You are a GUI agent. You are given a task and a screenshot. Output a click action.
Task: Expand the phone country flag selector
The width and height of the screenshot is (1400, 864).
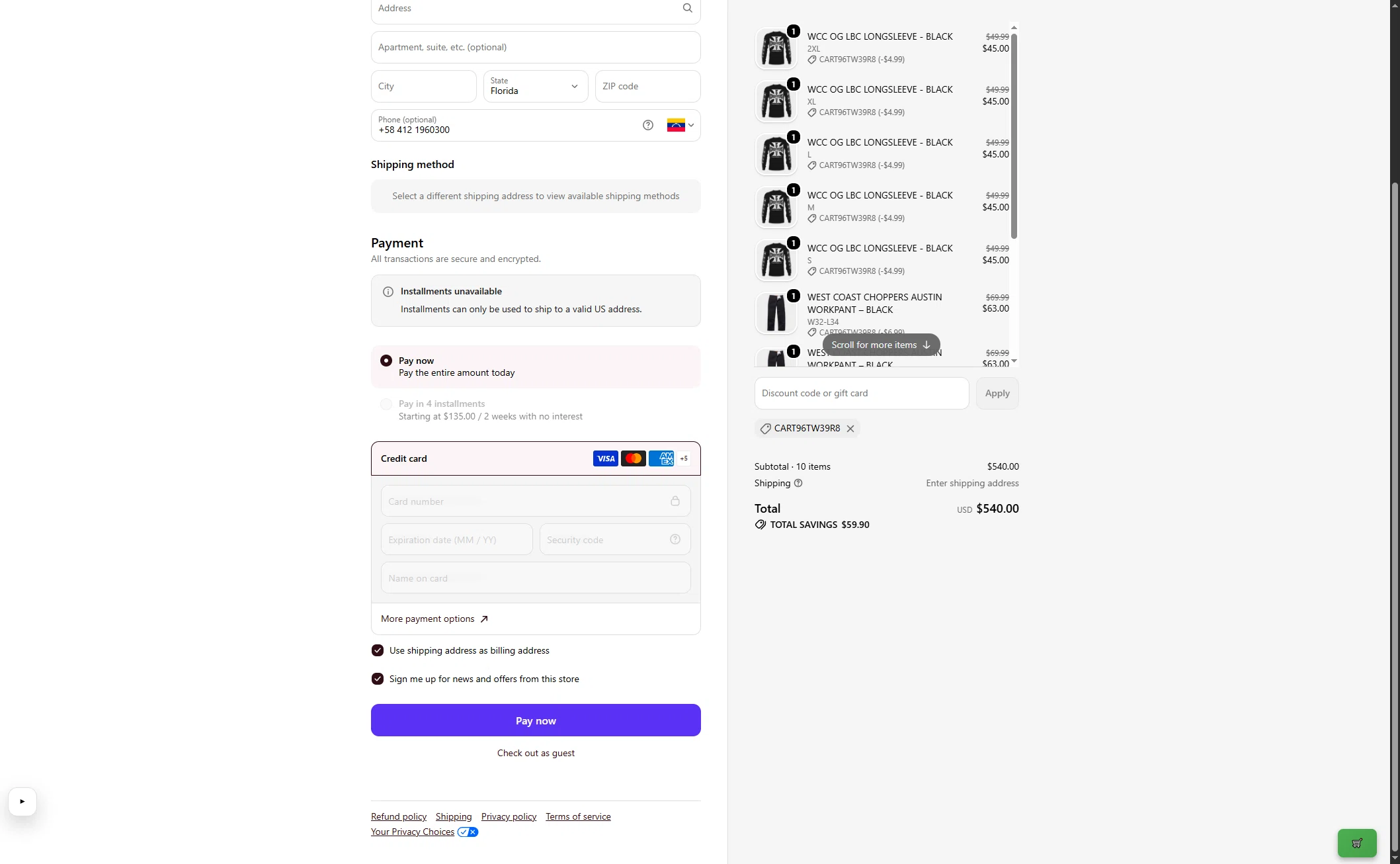680,125
